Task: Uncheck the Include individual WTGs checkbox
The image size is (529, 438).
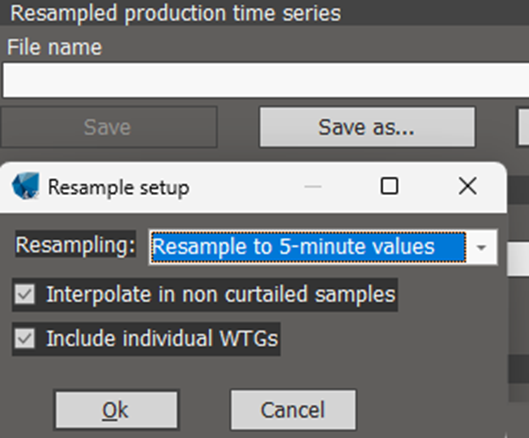Action: click(25, 338)
